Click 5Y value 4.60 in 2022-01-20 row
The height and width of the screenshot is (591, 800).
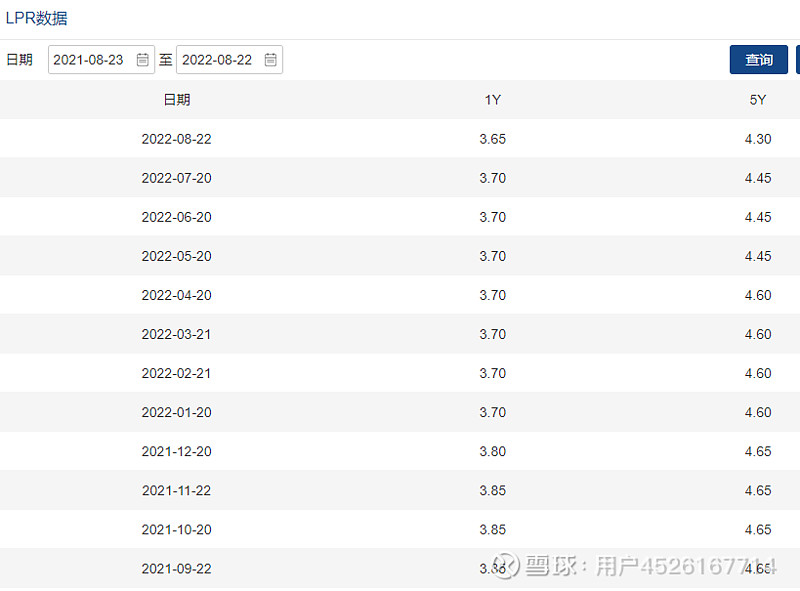pyautogui.click(x=758, y=412)
